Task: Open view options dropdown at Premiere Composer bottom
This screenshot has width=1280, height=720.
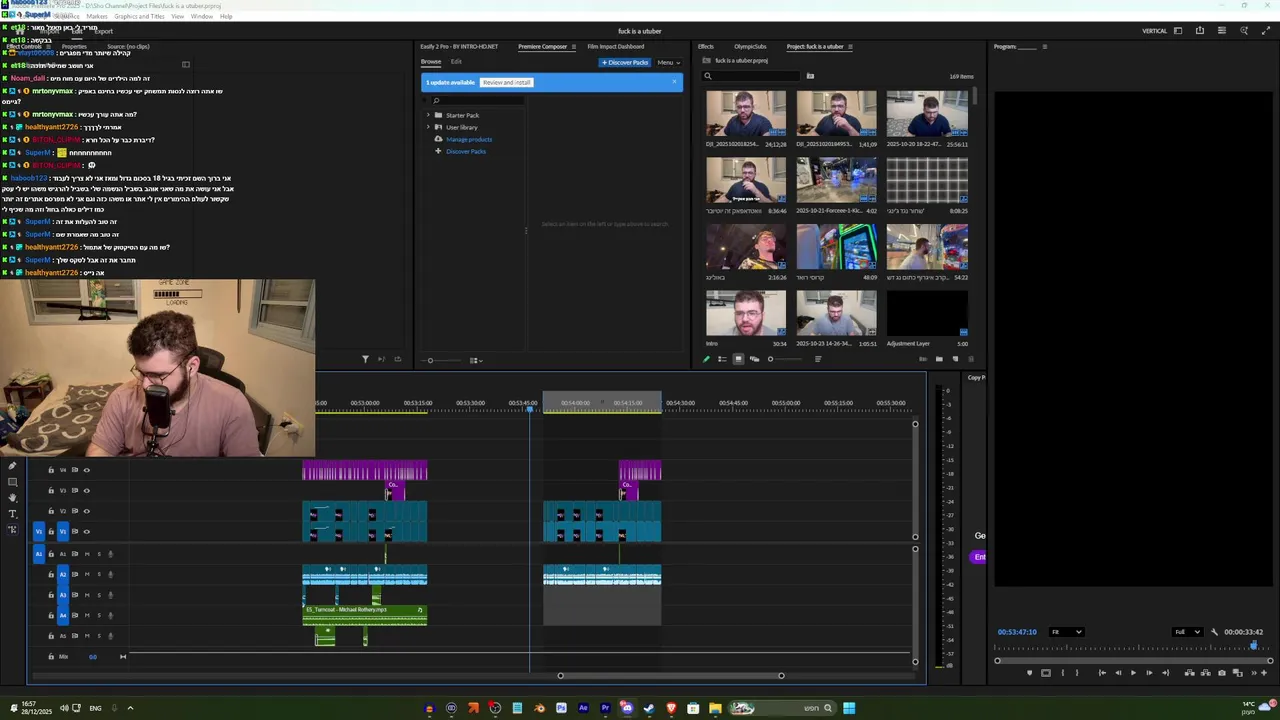Action: (475, 360)
